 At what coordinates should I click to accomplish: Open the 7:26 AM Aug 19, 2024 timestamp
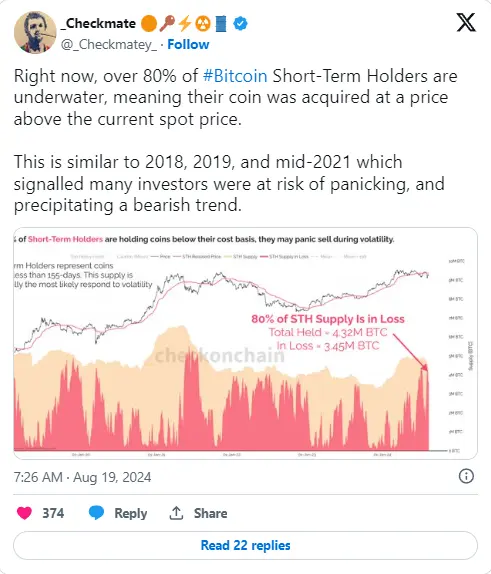coord(82,477)
